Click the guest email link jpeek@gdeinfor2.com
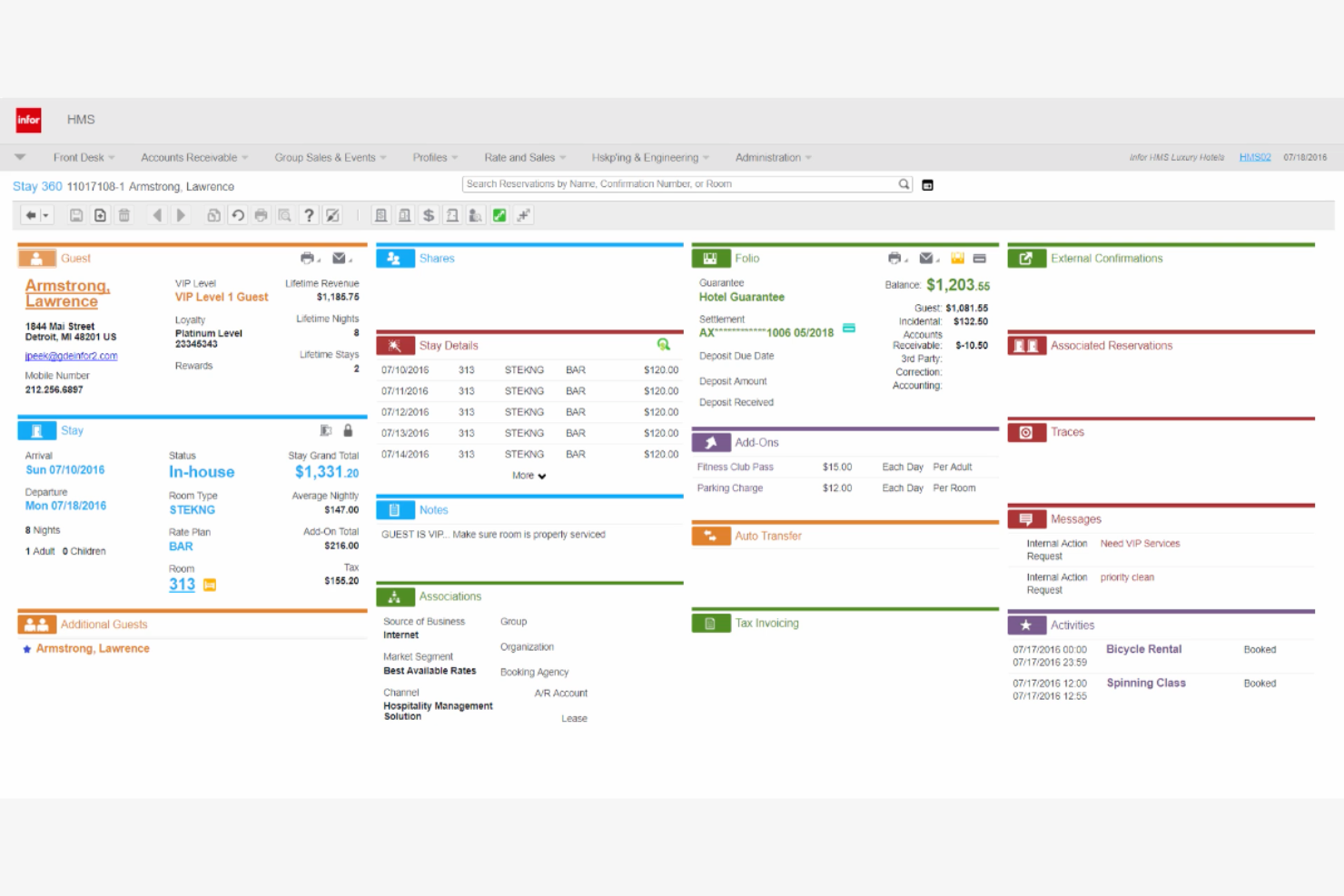1344x896 pixels. click(71, 355)
